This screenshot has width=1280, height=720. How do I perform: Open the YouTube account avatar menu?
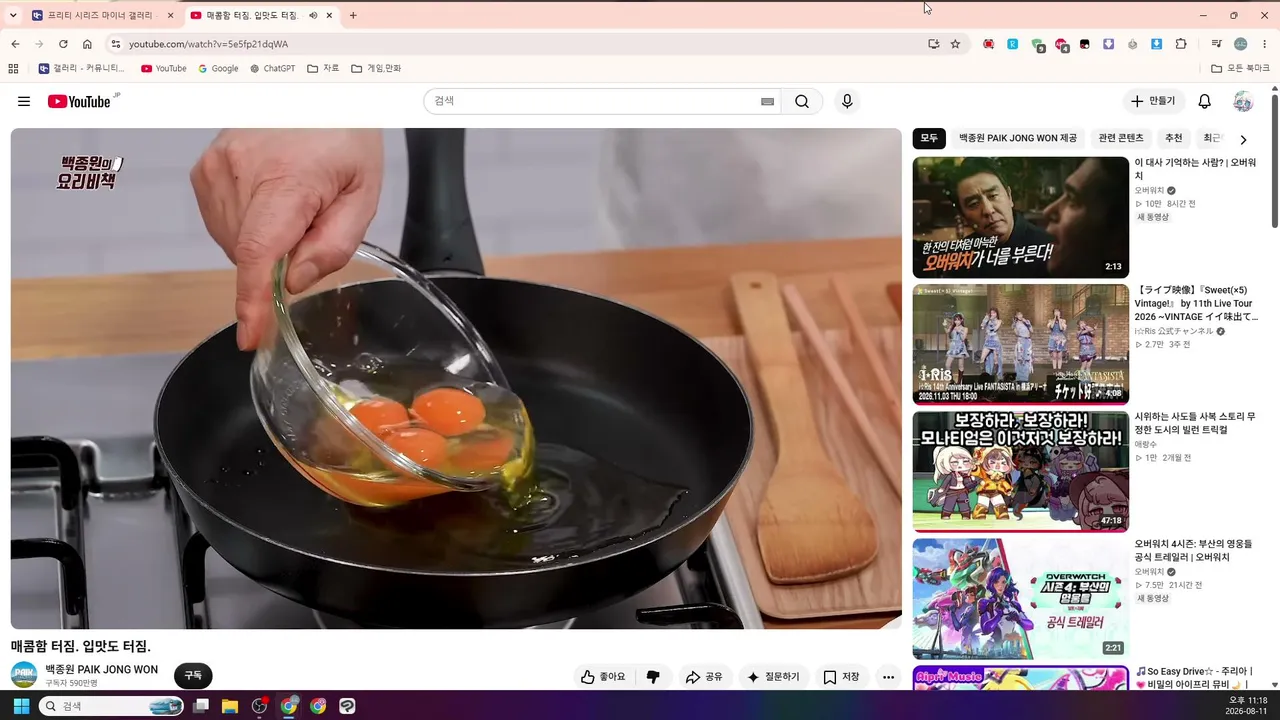(x=1243, y=101)
